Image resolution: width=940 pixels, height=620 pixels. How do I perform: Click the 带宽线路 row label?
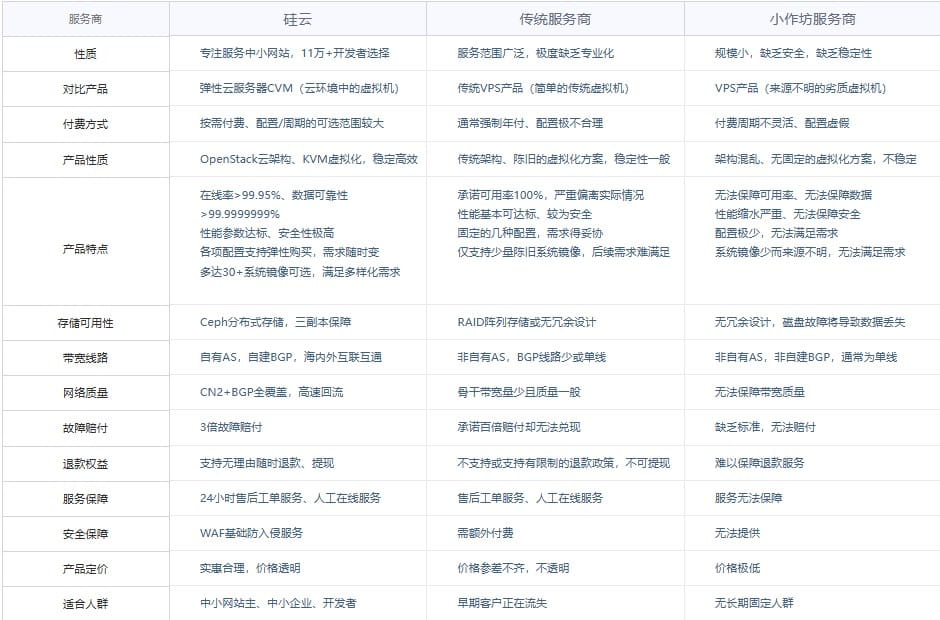point(87,357)
